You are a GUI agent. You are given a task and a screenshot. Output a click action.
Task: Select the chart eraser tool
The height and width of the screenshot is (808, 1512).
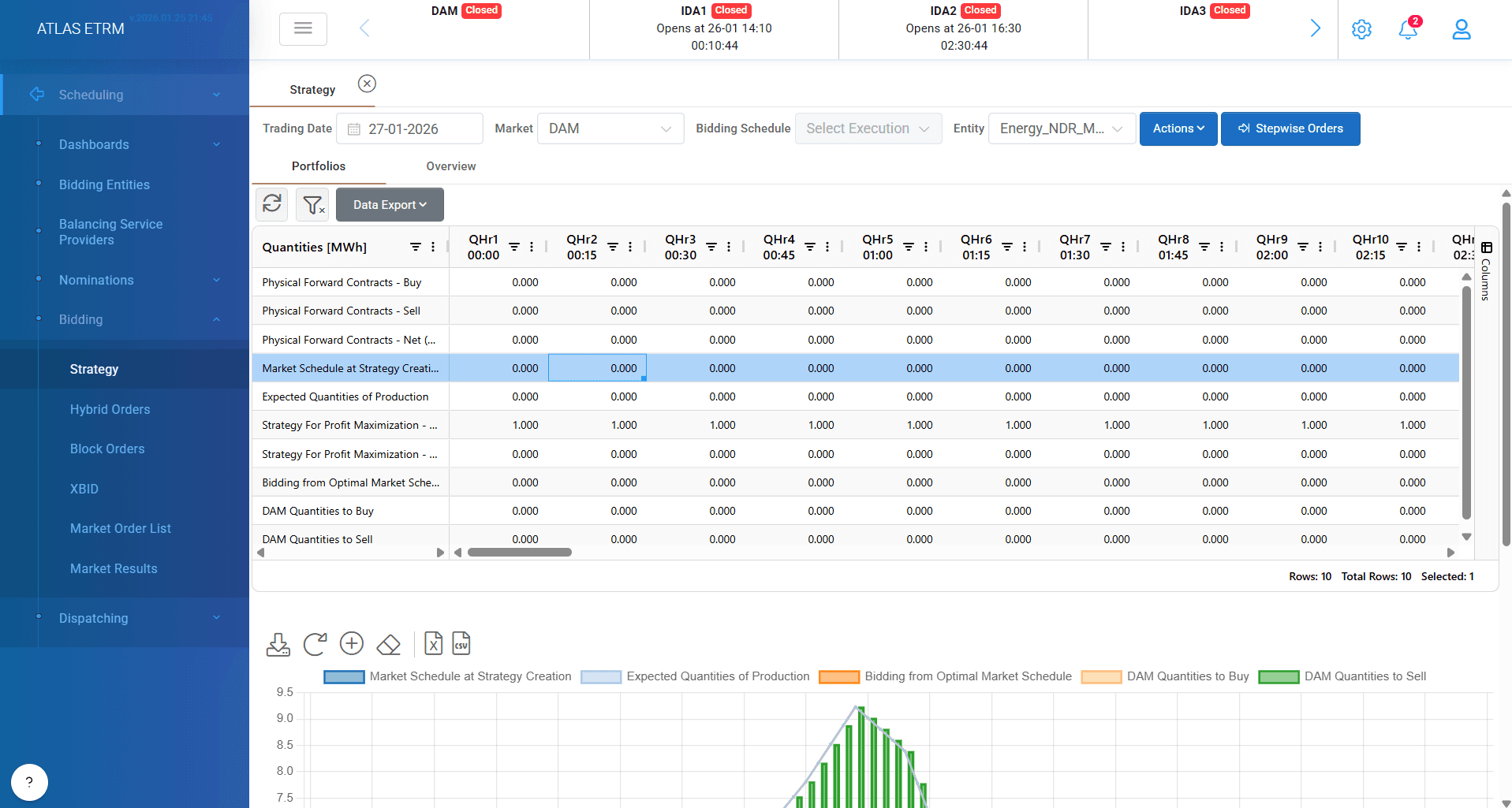[388, 645]
